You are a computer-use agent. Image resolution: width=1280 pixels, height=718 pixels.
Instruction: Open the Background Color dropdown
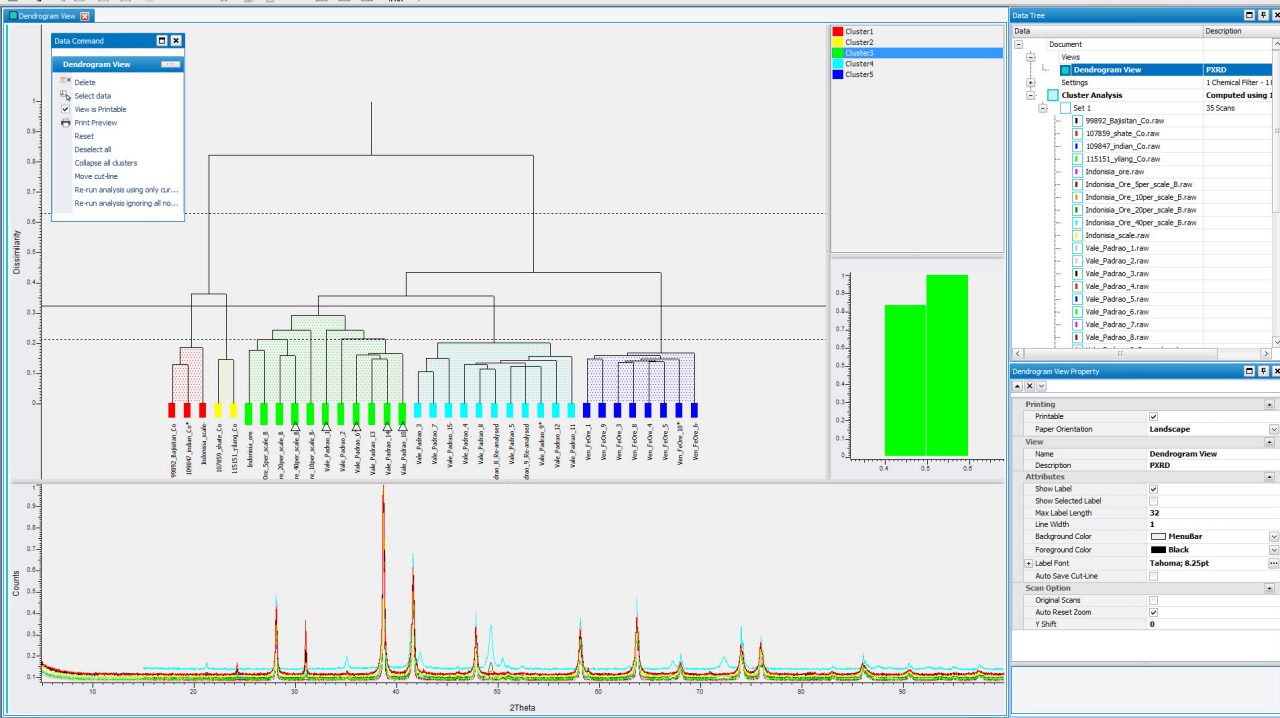[x=1273, y=537]
